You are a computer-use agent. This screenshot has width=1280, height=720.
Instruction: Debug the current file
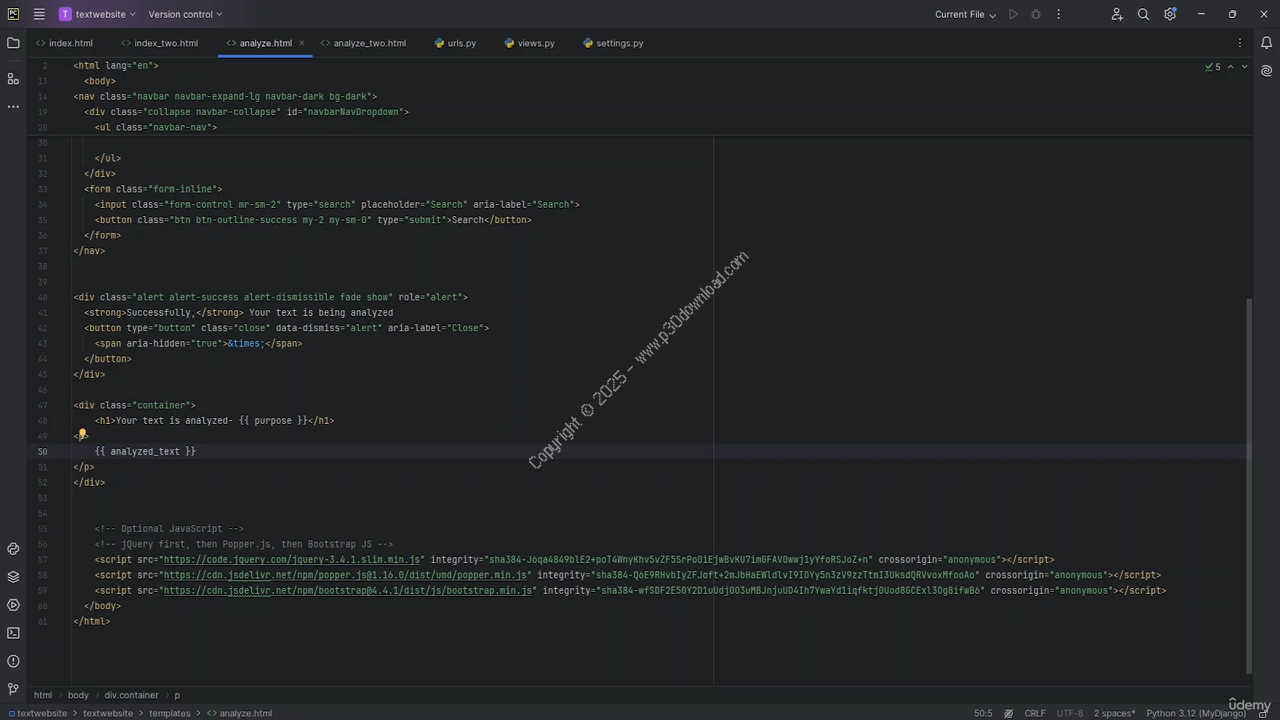1036,14
